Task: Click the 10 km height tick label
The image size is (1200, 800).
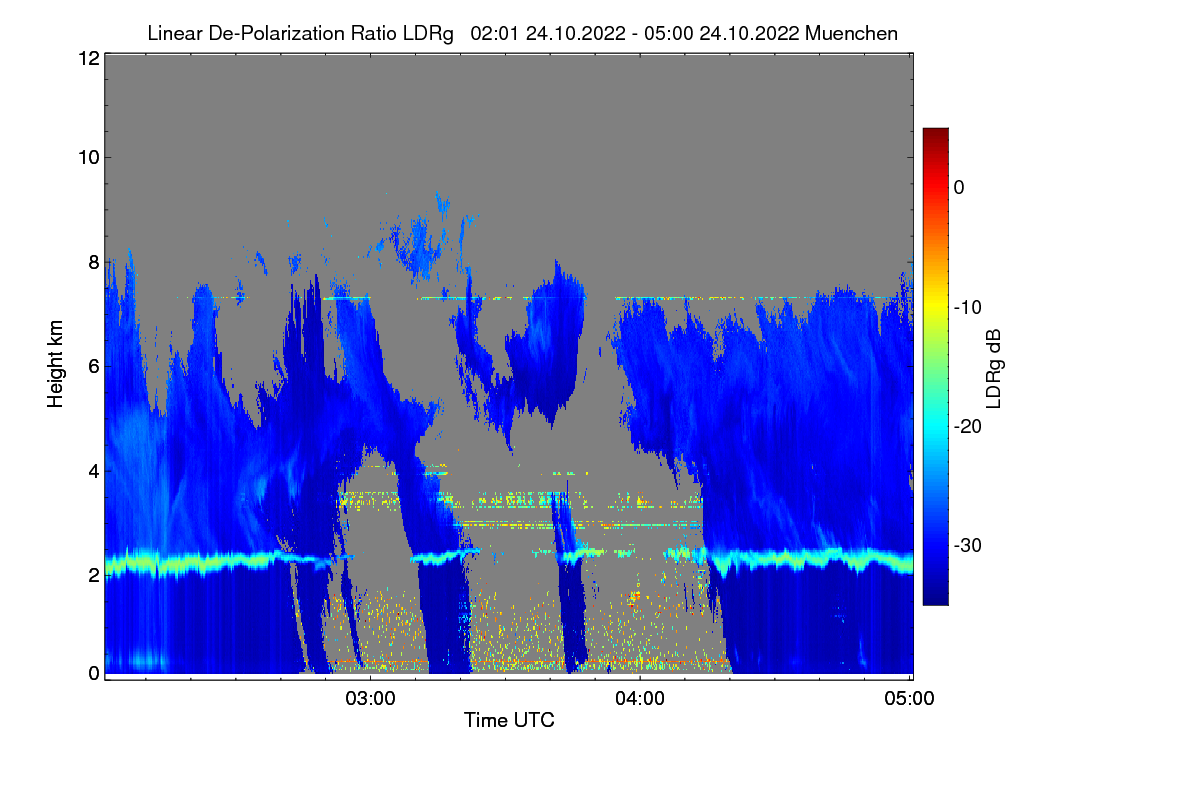Action: click(87, 157)
